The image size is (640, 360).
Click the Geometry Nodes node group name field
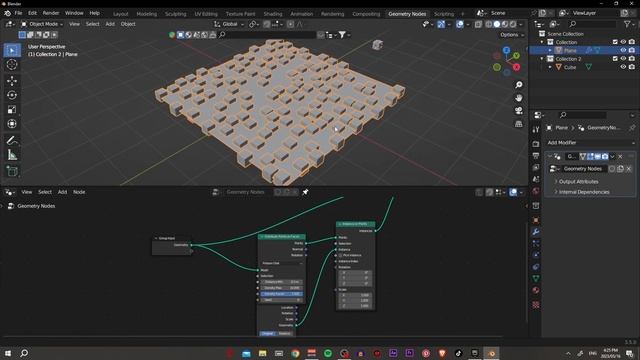click(583, 169)
